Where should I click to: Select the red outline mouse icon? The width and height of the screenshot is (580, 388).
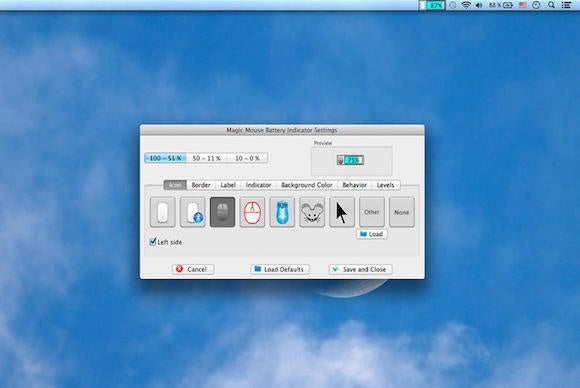point(252,212)
